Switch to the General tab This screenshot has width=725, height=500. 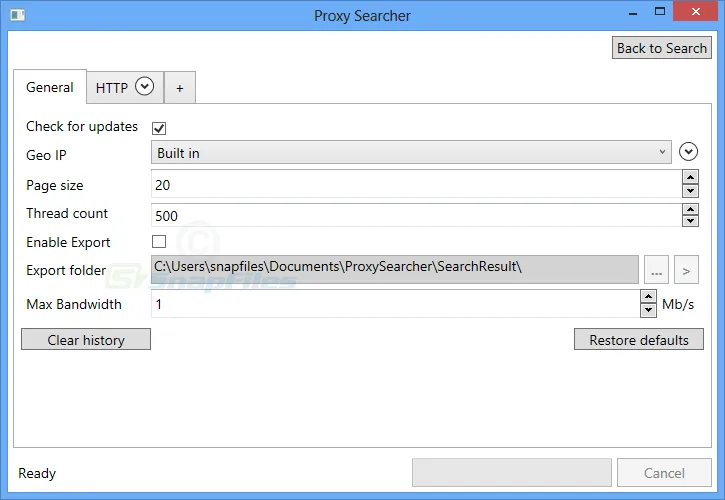pyautogui.click(x=49, y=87)
